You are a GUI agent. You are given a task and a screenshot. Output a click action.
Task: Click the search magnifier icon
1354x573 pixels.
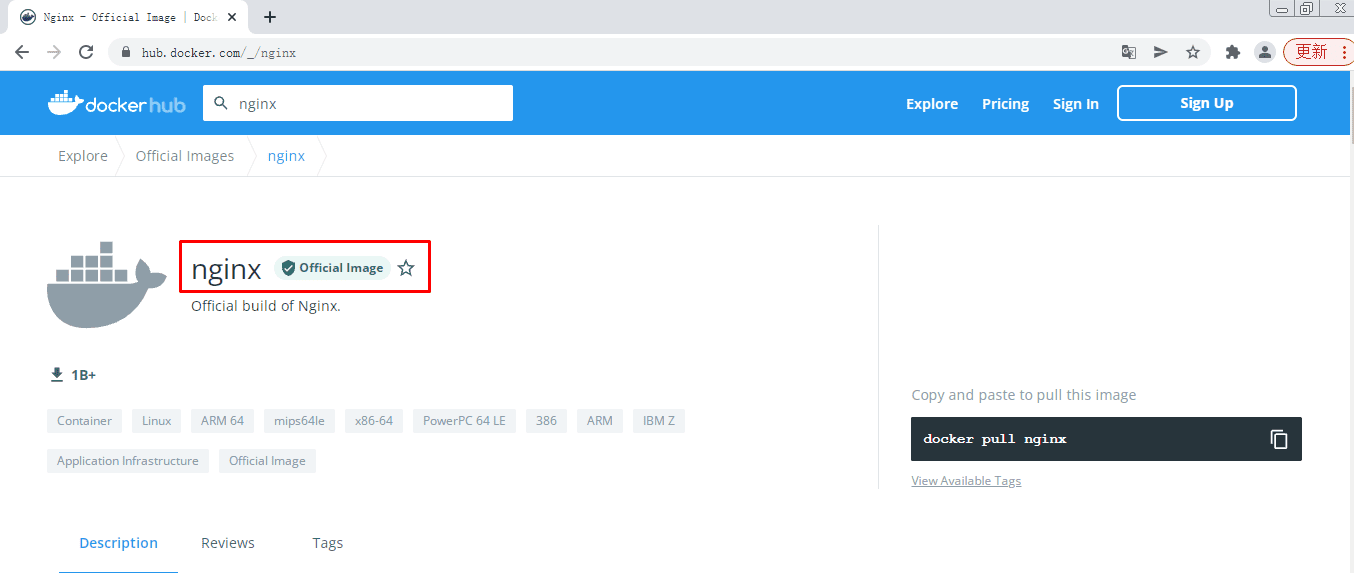pos(220,103)
